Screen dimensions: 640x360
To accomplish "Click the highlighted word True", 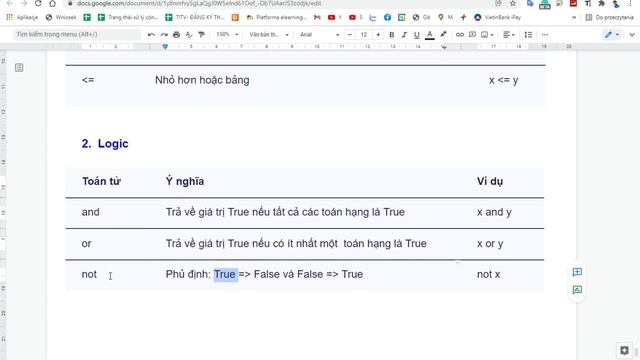I will coord(225,274).
